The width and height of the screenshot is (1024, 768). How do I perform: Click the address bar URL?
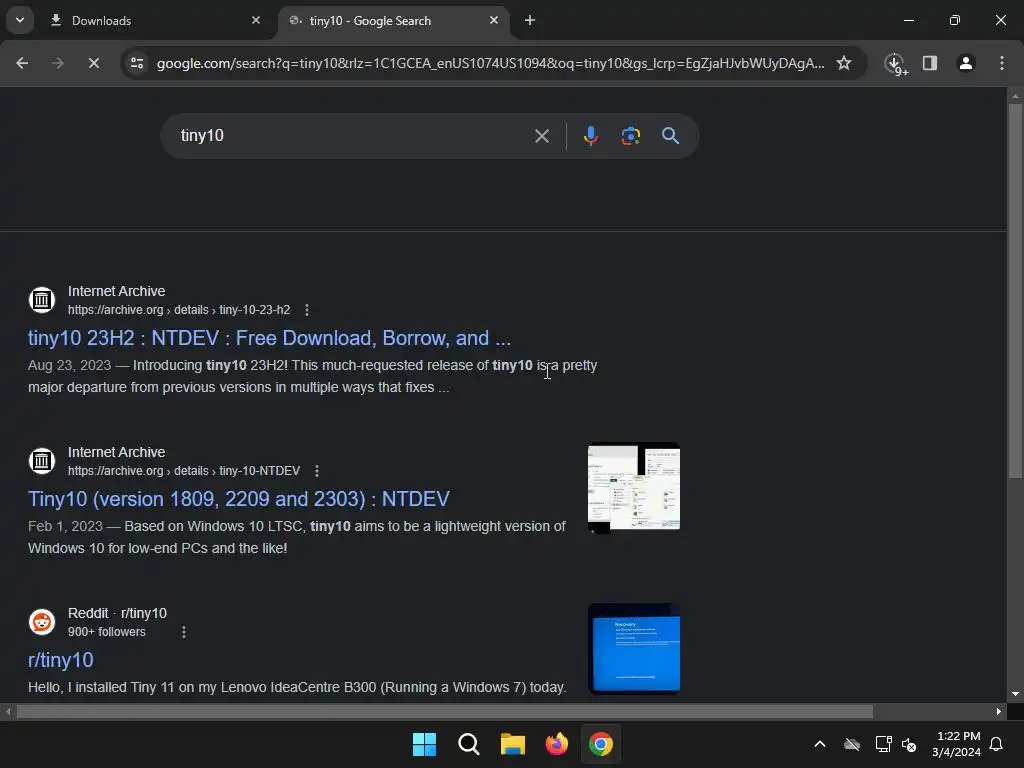point(490,63)
